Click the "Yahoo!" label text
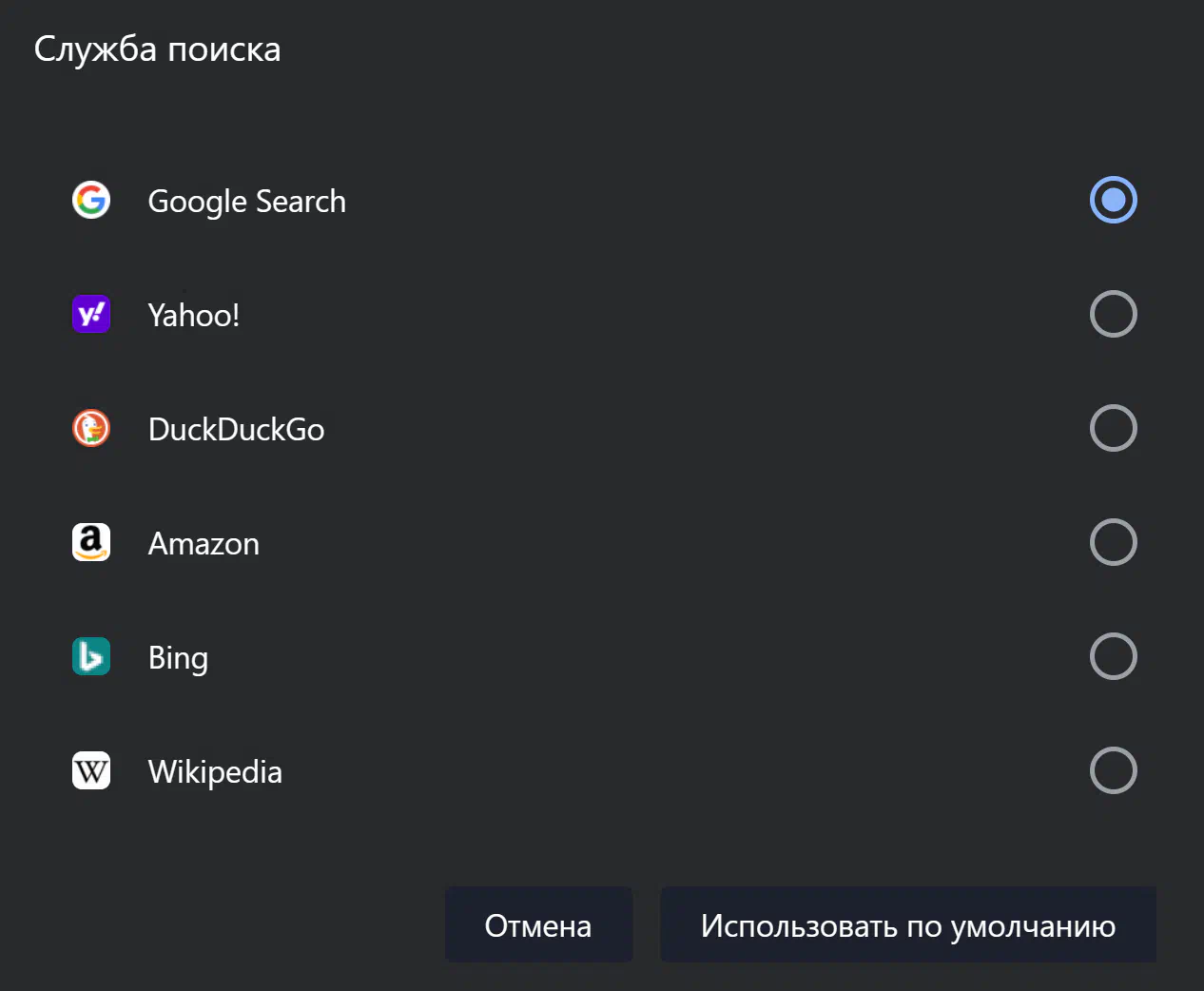 [x=194, y=315]
